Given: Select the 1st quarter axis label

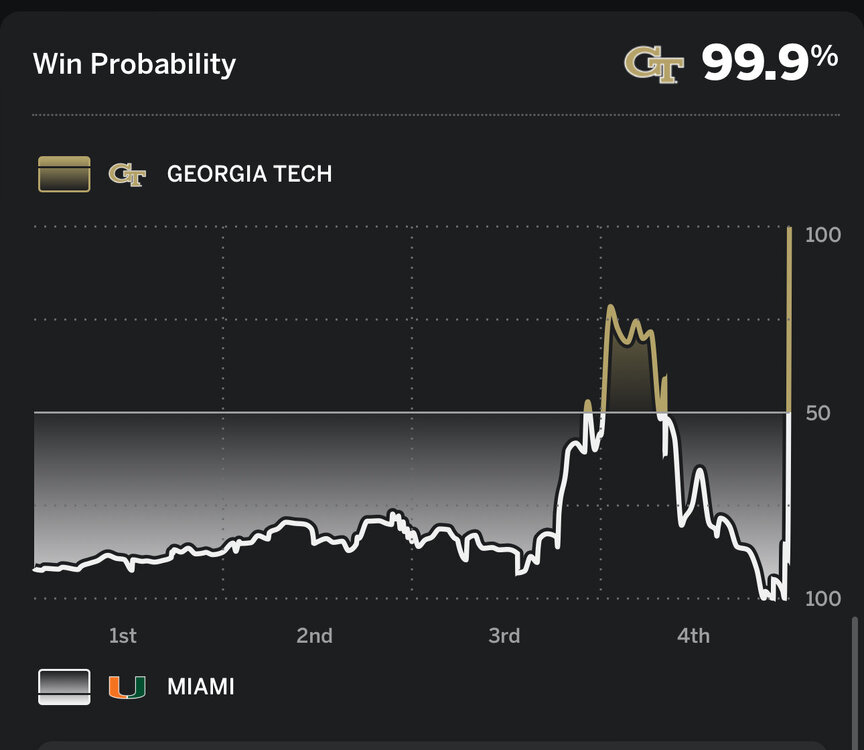Looking at the screenshot, I should pyautogui.click(x=122, y=636).
